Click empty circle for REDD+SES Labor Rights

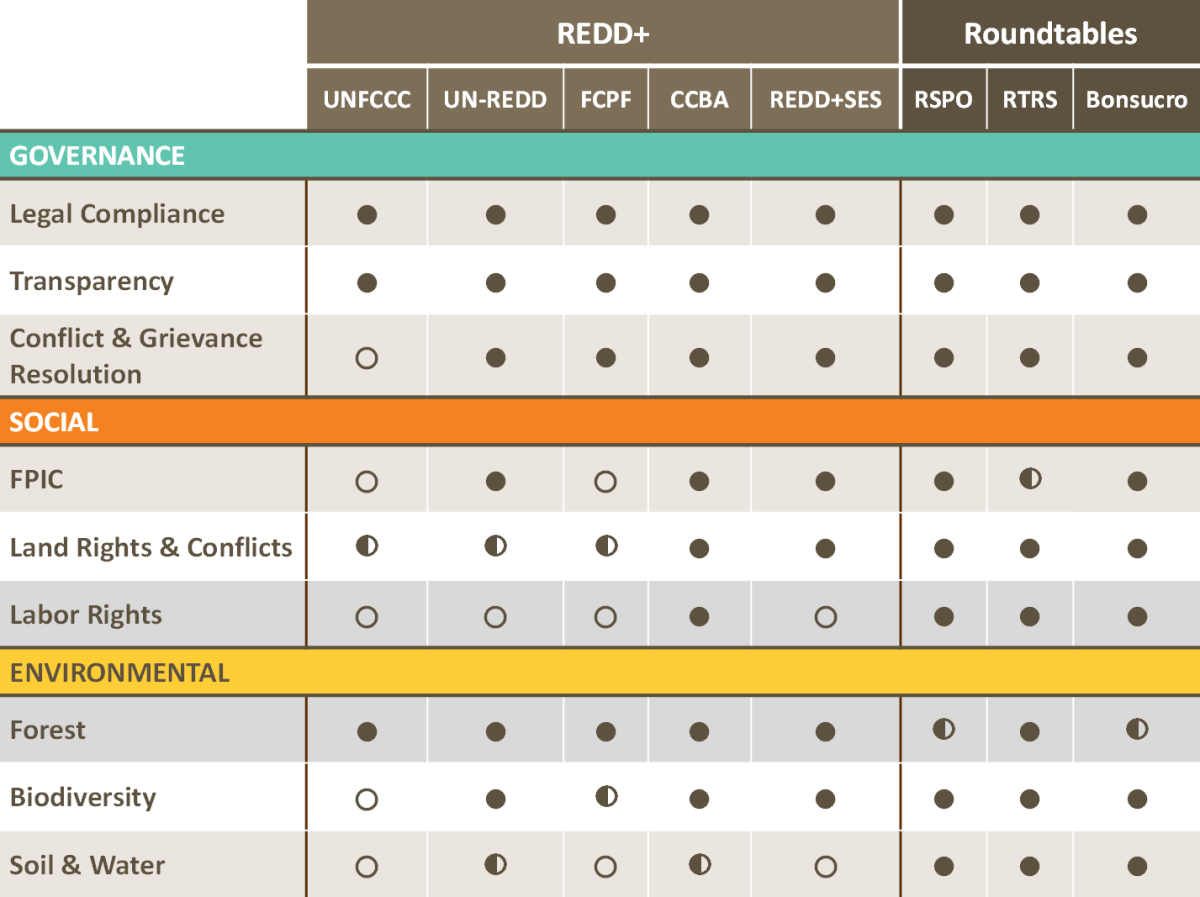click(x=825, y=617)
